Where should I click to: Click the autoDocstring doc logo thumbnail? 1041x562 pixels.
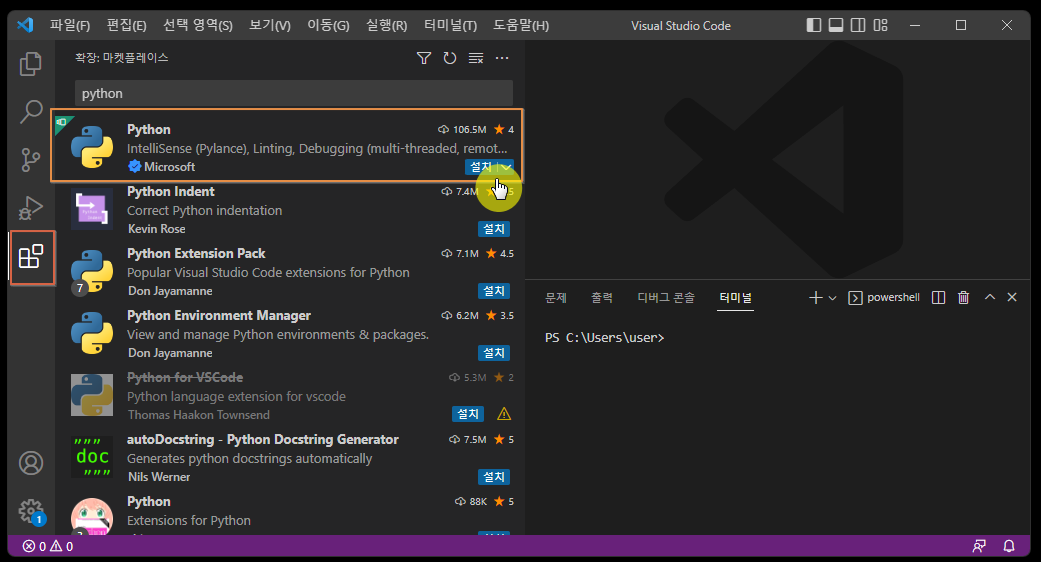pos(92,457)
